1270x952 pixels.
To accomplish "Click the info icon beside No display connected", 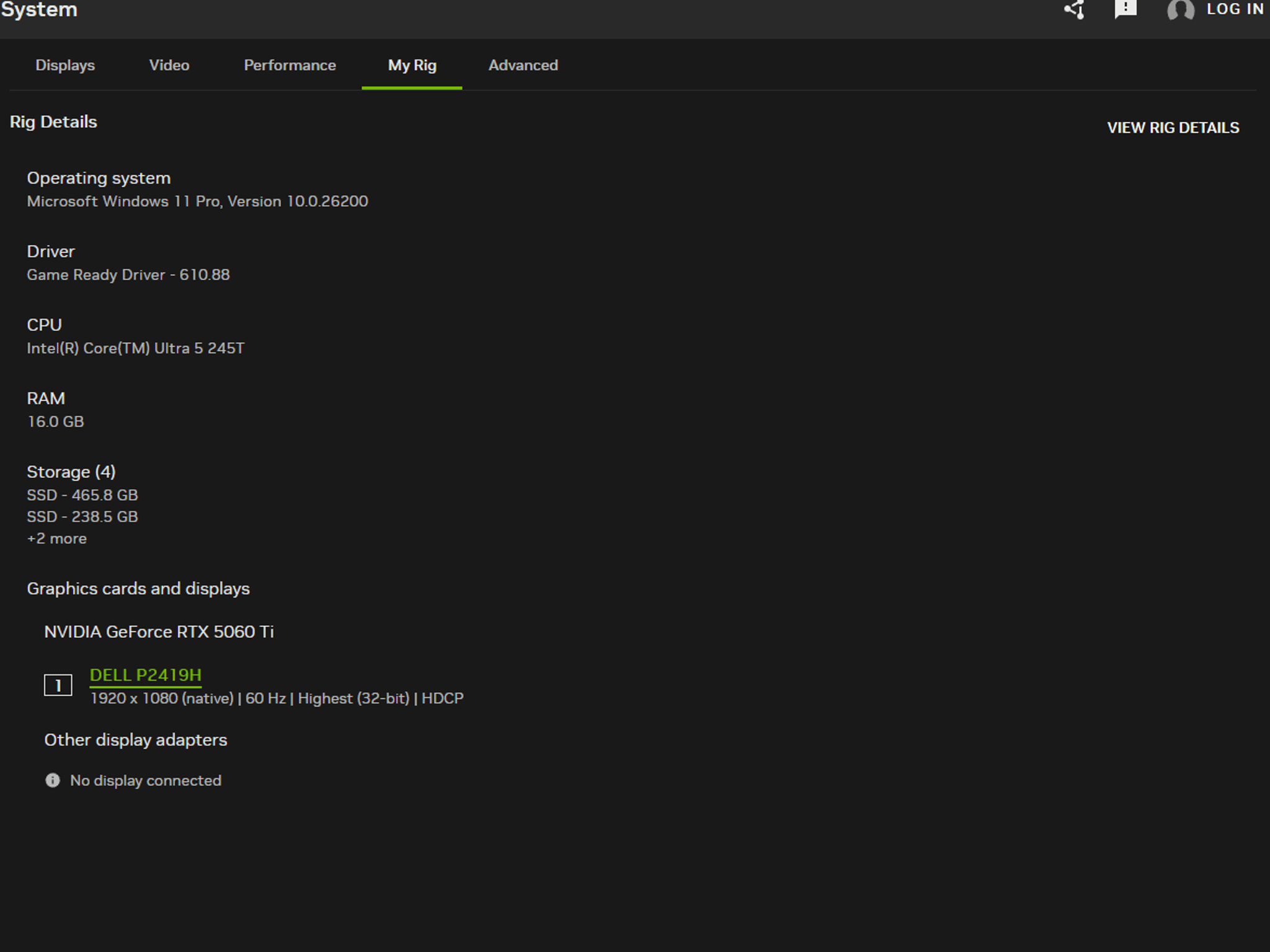I will [53, 780].
